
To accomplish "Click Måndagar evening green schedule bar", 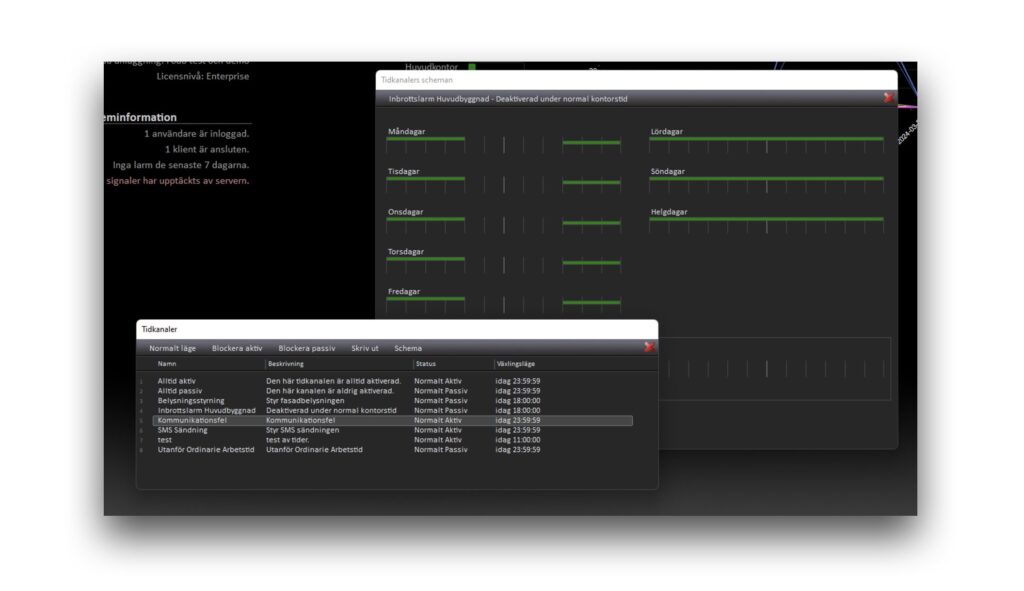I will (591, 142).
